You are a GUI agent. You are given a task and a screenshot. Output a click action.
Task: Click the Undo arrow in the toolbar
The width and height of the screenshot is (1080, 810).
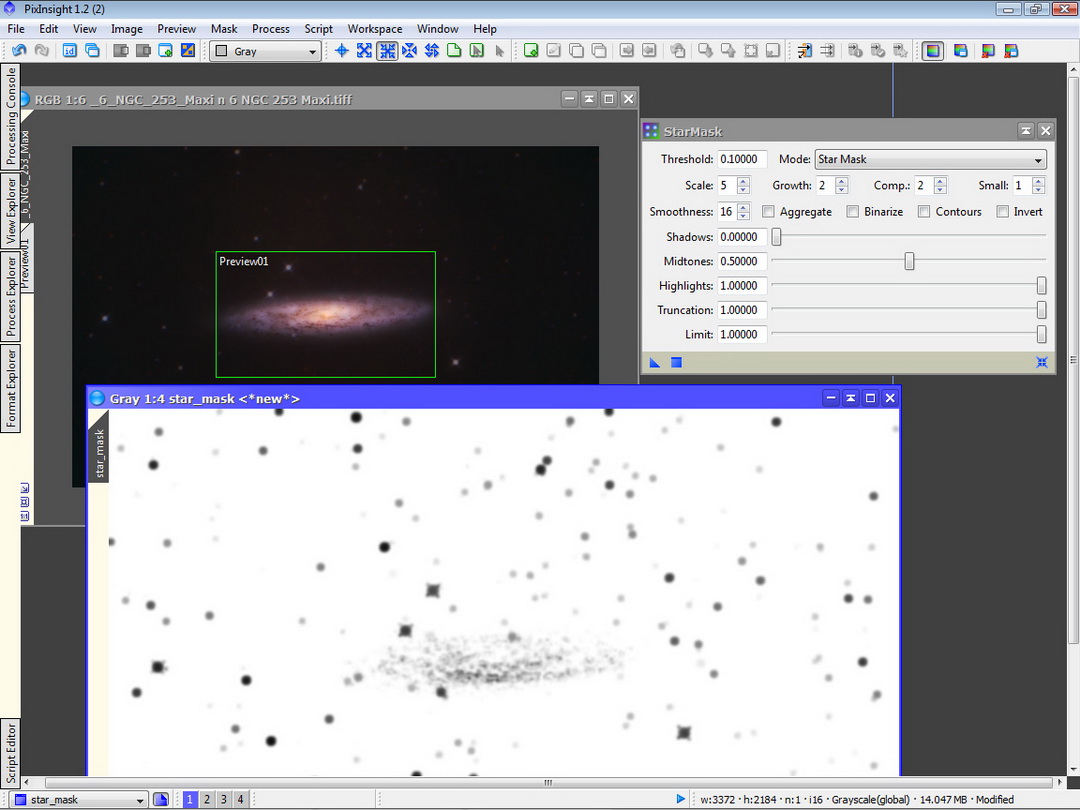tap(19, 51)
